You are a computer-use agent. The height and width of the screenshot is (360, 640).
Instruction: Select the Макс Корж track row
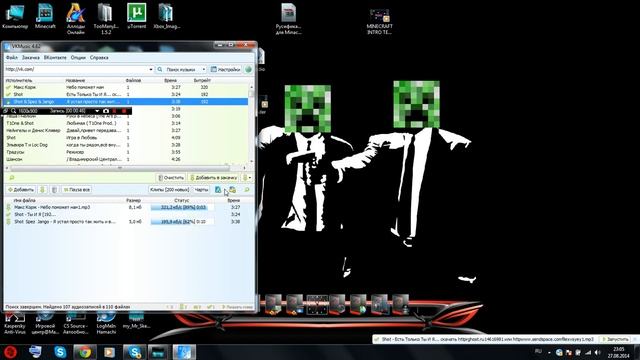[126, 87]
